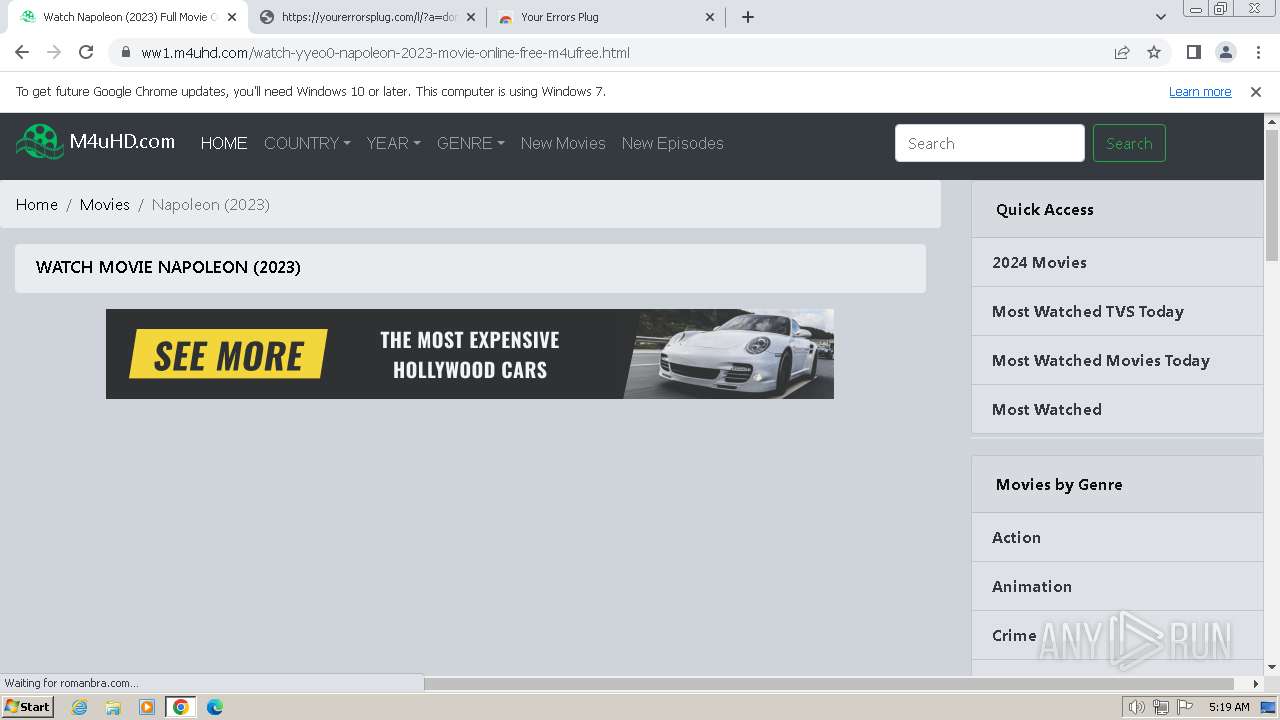
Task: Click M4uHD.com site title text
Action: click(x=122, y=142)
